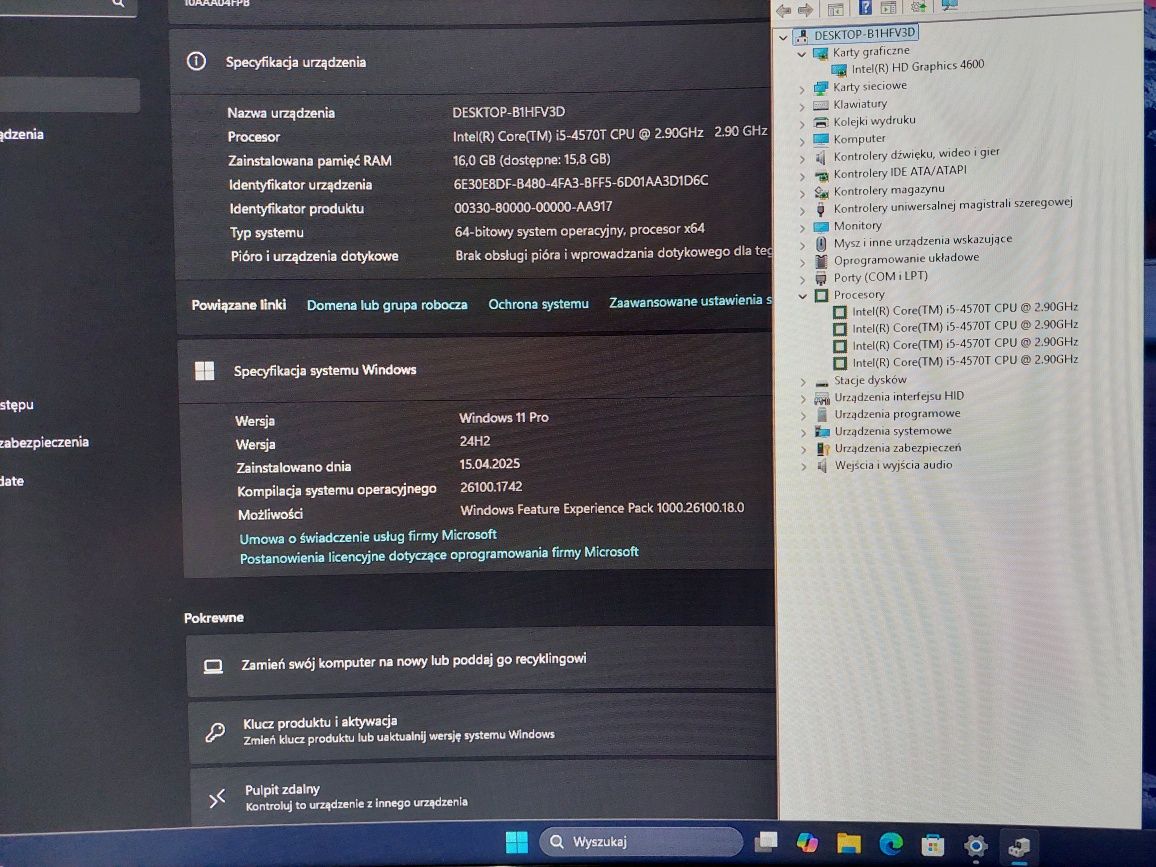Open Task View from the taskbar
Image resolution: width=1156 pixels, height=867 pixels.
pos(765,842)
